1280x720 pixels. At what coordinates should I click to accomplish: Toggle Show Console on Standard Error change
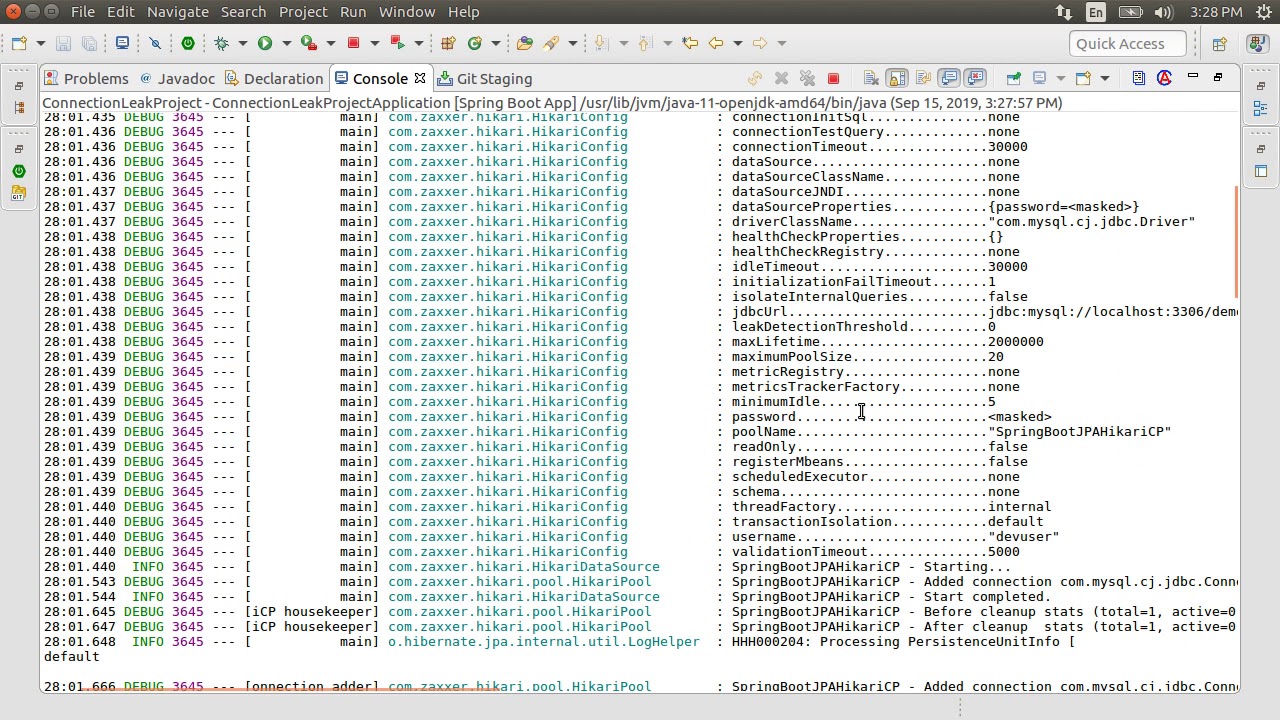[975, 78]
